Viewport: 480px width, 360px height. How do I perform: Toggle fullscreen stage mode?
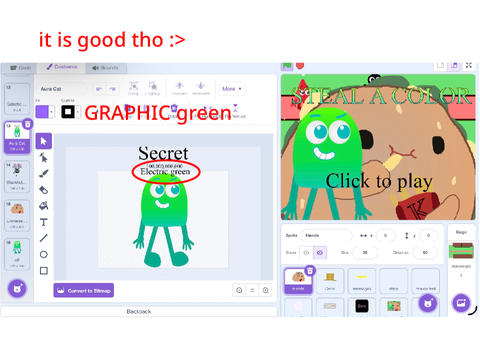(x=469, y=65)
